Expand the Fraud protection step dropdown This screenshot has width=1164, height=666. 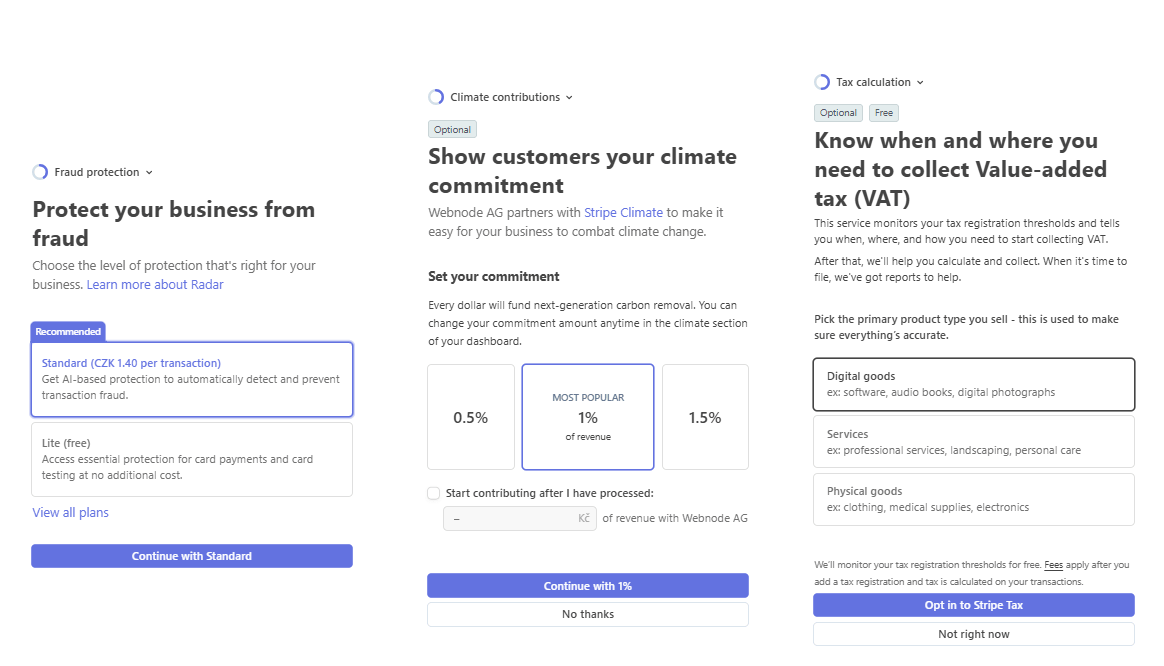[x=149, y=172]
